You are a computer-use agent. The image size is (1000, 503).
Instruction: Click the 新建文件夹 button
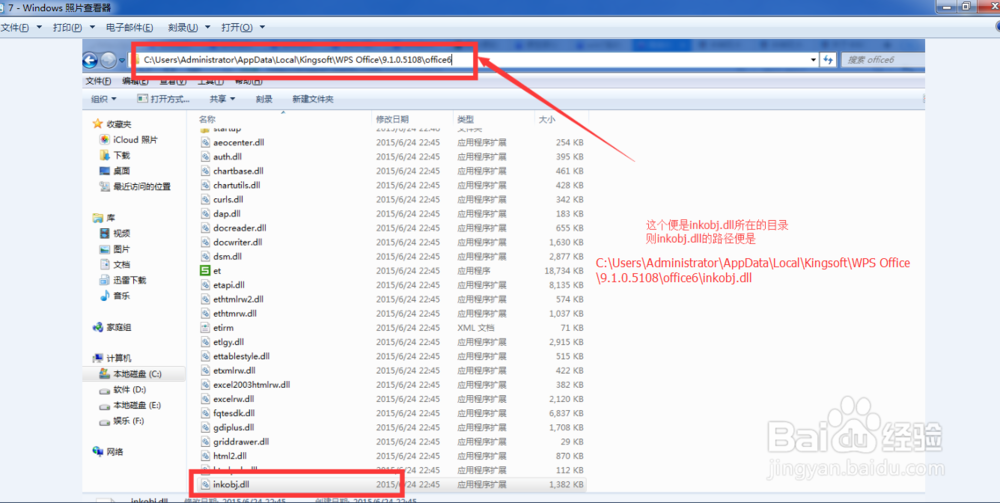[312, 99]
